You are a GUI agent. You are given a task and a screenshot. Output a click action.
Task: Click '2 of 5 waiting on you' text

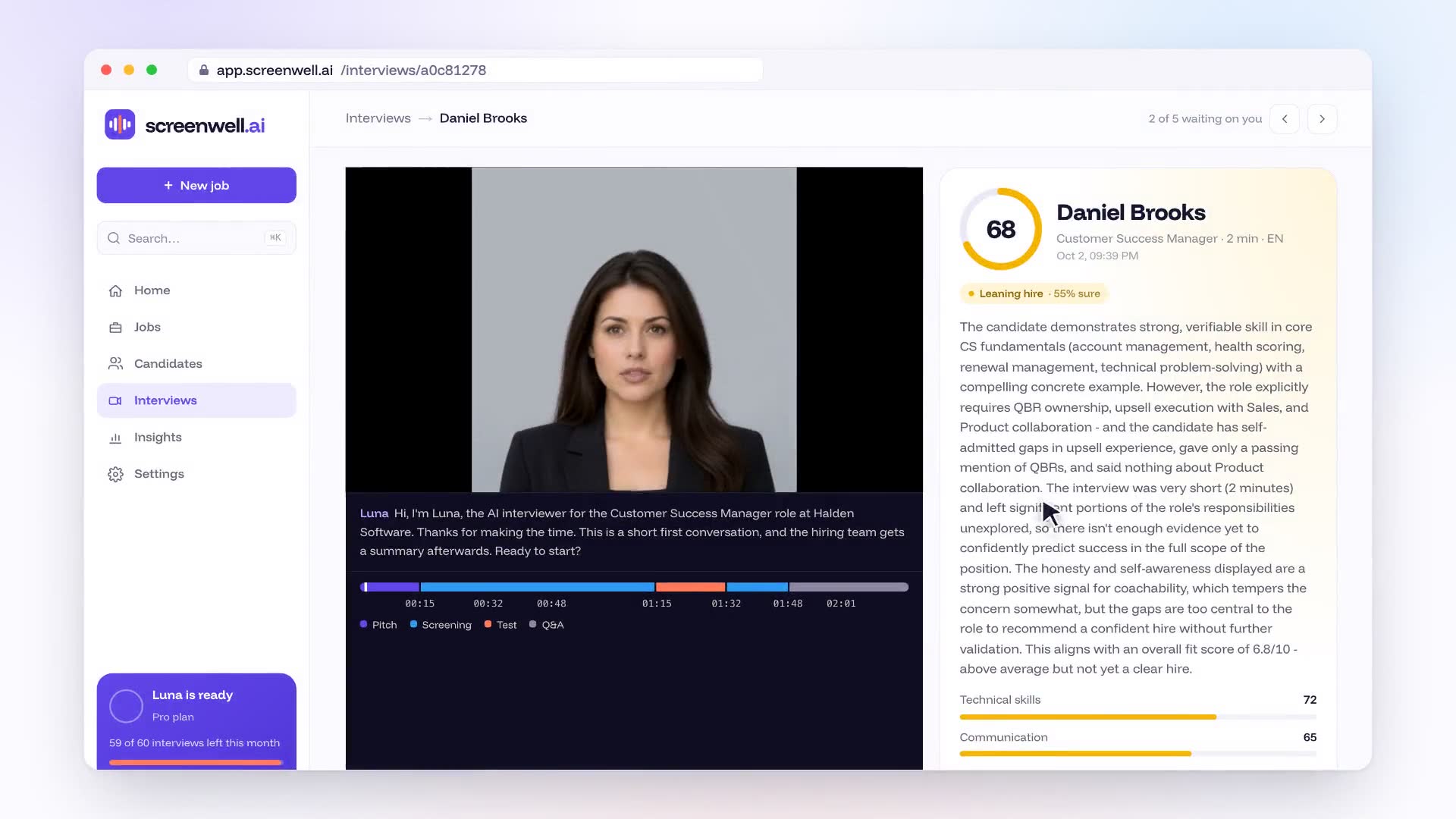tap(1205, 119)
